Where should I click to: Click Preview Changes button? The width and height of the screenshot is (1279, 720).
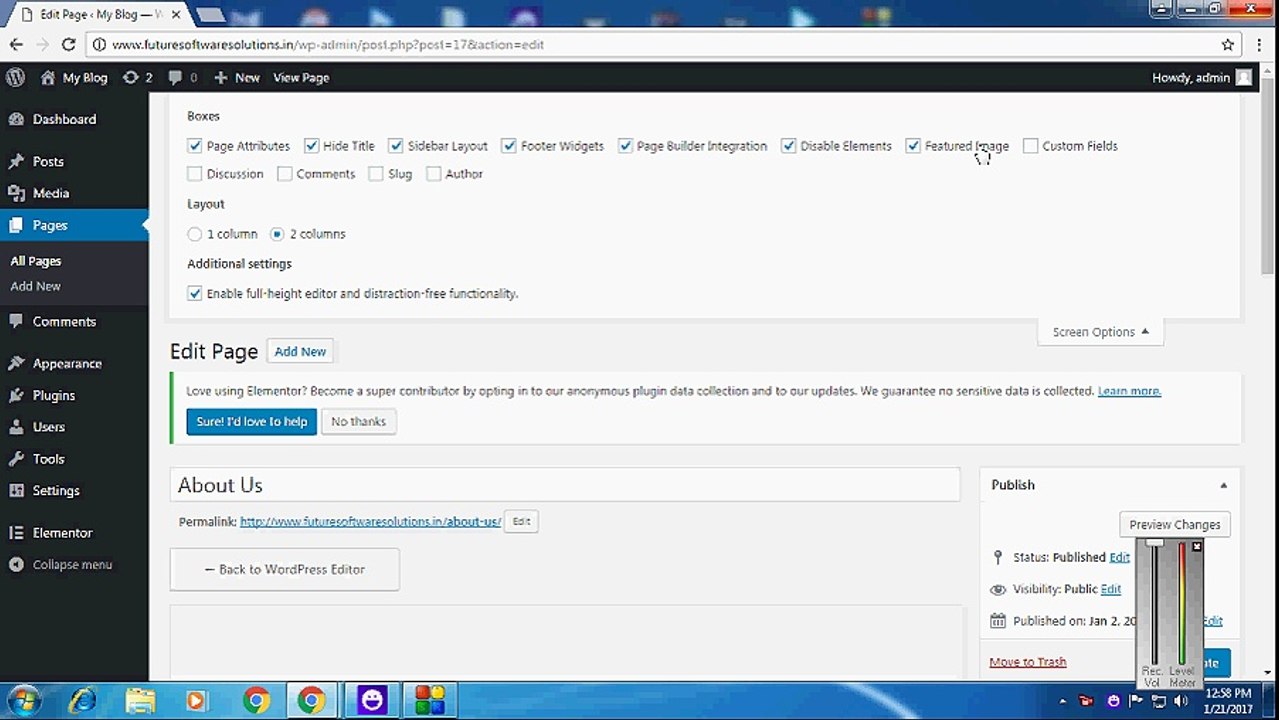pos(1175,524)
